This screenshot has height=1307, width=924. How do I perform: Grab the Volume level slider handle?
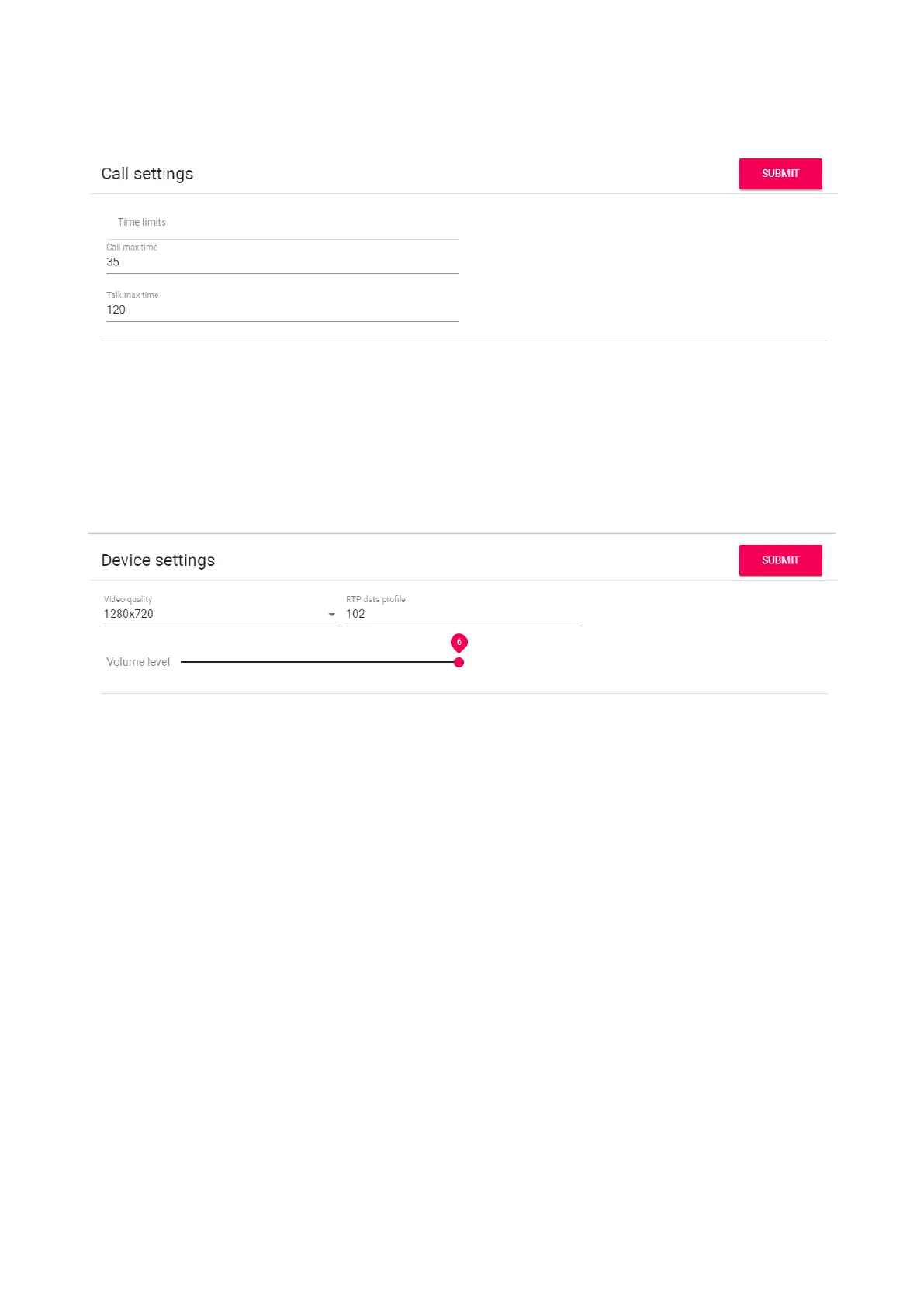pyautogui.click(x=459, y=662)
